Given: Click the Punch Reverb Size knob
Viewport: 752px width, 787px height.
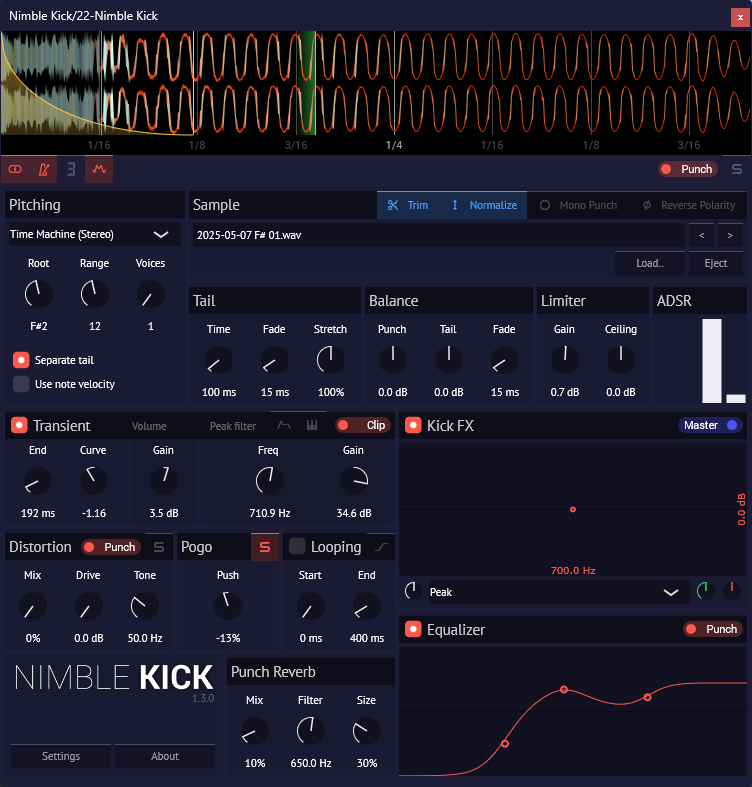Looking at the screenshot, I should pos(366,731).
